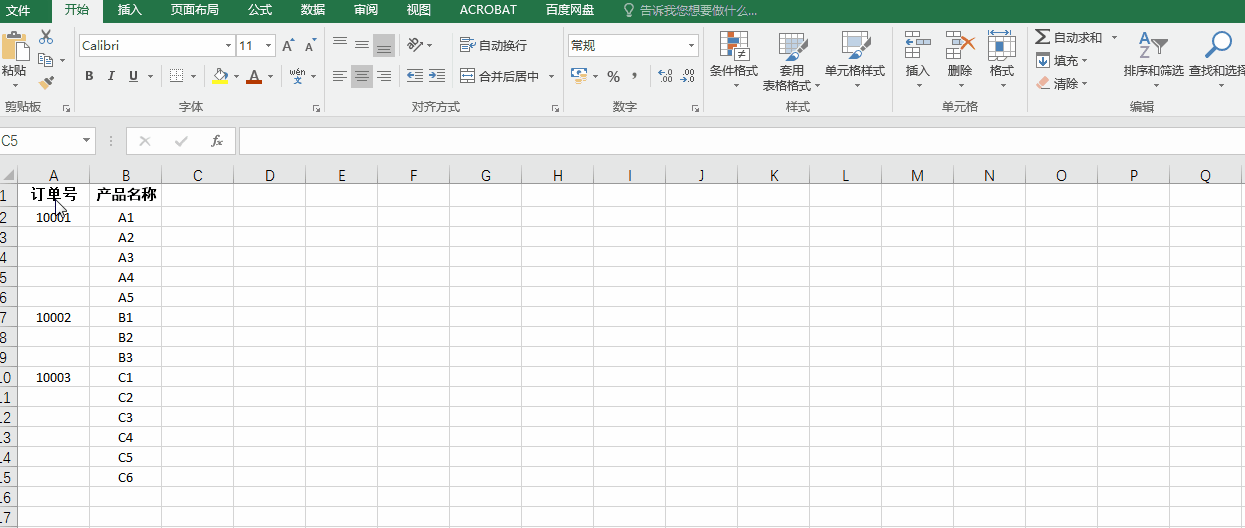The image size is (1245, 528).
Task: Open the font size 11 dropdown
Action: [x=270, y=46]
